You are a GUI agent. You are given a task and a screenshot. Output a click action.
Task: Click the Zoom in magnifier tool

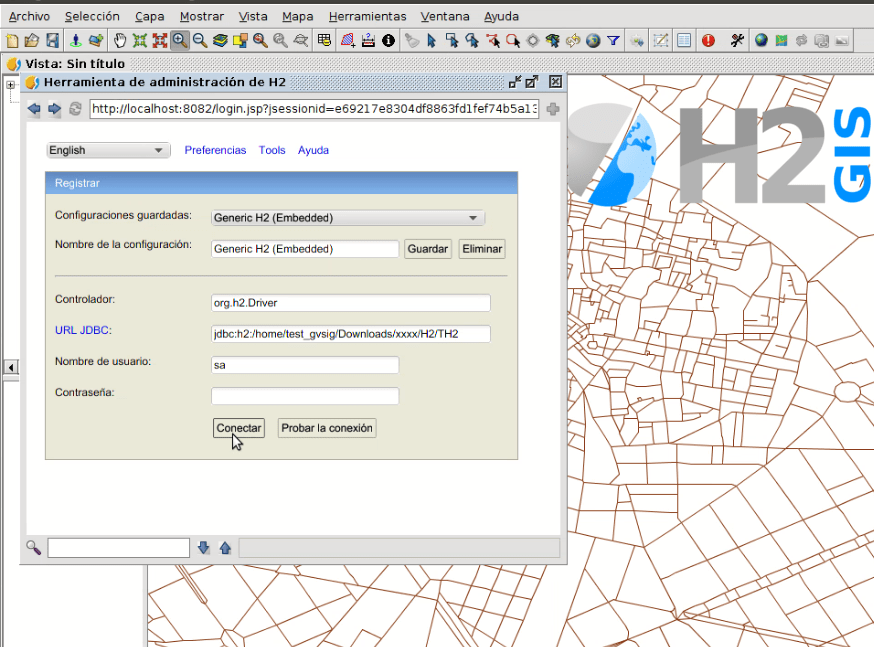(x=180, y=41)
